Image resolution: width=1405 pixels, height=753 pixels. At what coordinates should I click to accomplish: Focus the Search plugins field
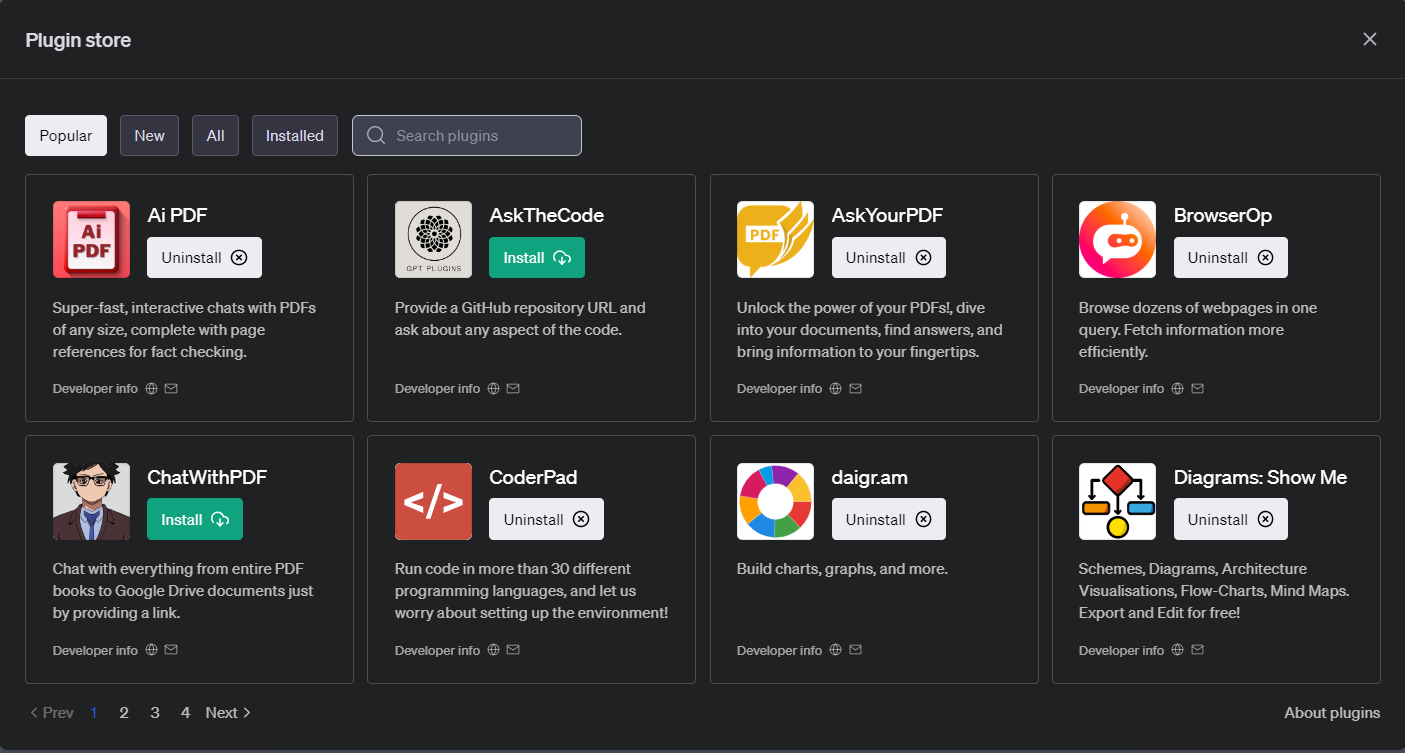pos(480,136)
